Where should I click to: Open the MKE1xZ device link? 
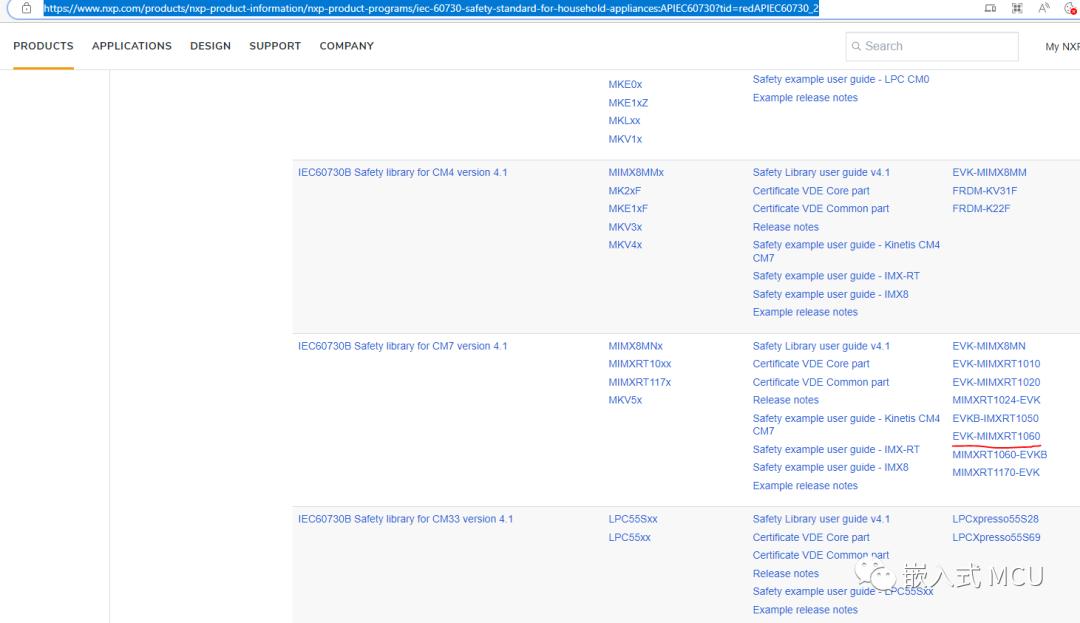coord(628,103)
